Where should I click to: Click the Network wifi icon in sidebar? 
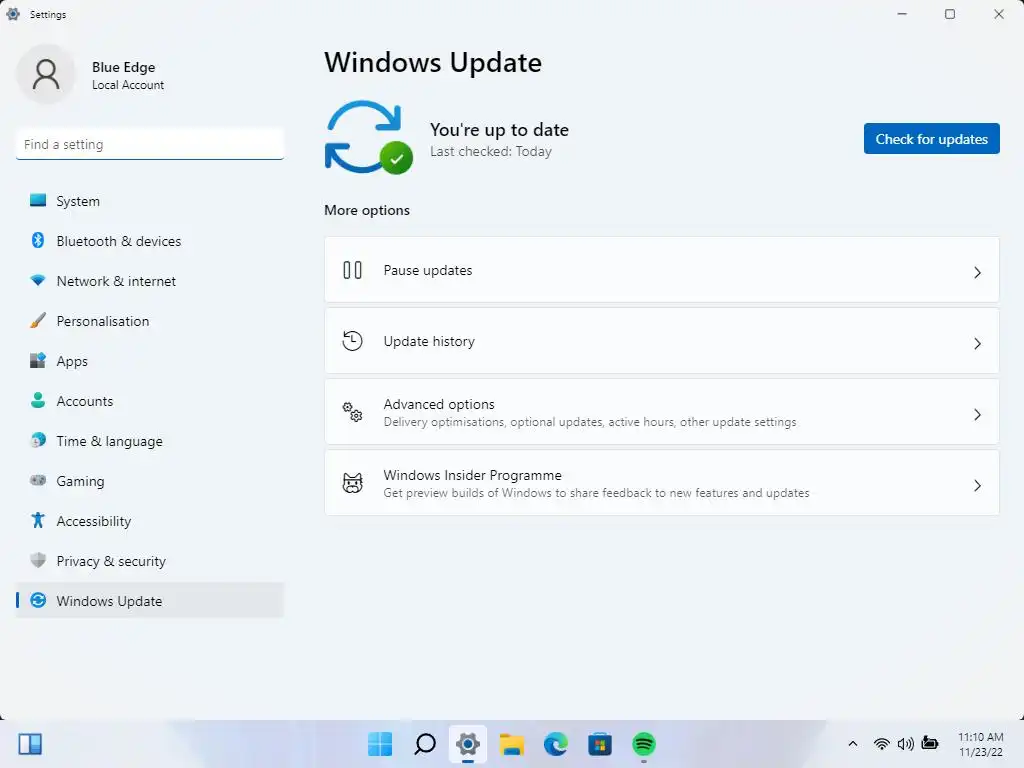38,280
